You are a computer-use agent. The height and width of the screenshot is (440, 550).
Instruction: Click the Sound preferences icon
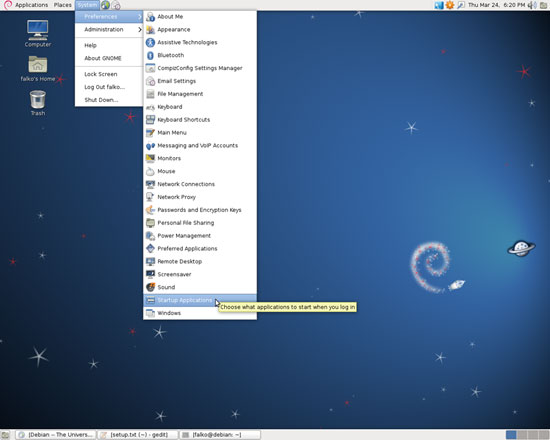(150, 287)
